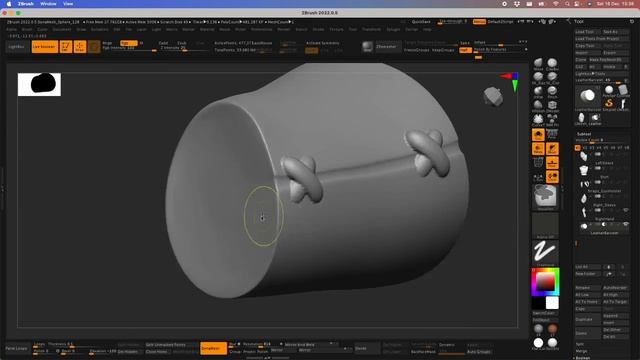Select the Inflat brush icon

(538, 91)
